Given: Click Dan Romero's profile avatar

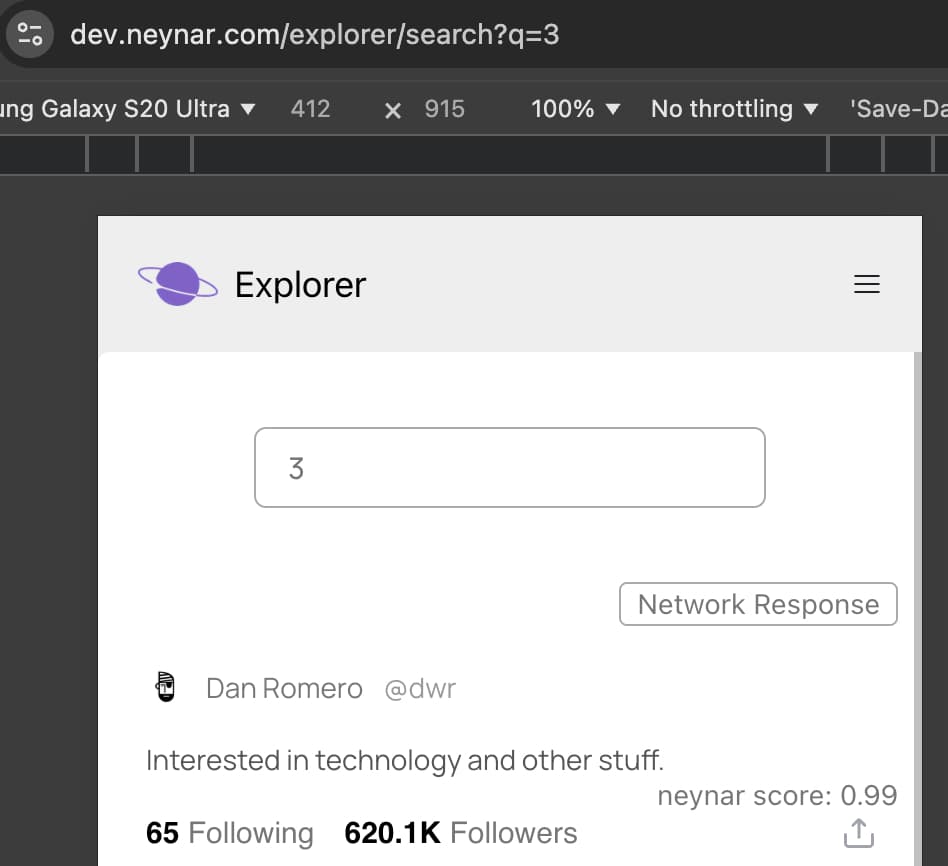Looking at the screenshot, I should click(x=165, y=687).
